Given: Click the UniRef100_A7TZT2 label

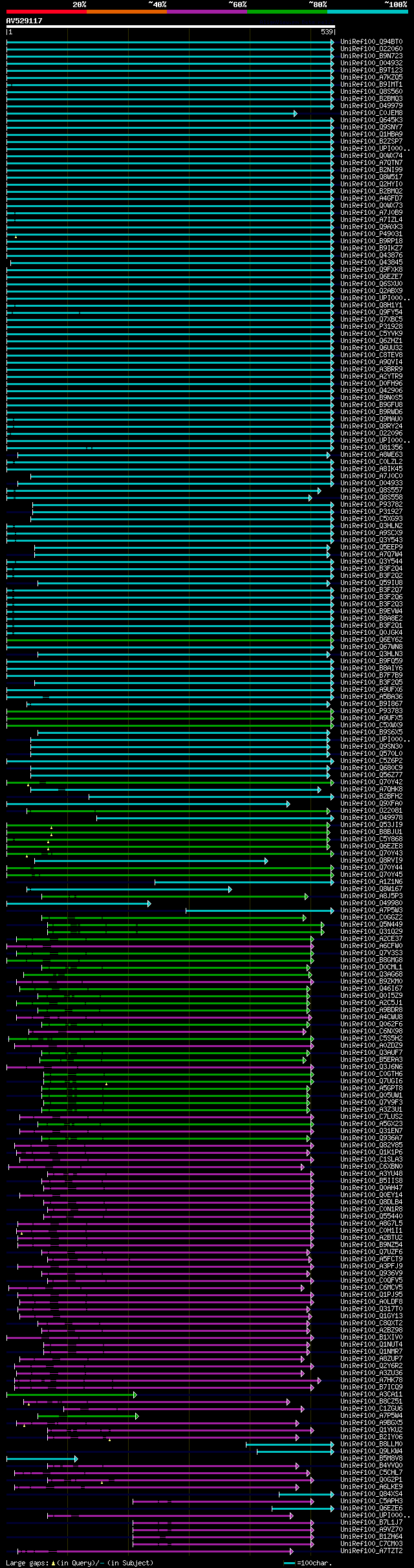Looking at the screenshot, I should click(x=371, y=1551).
